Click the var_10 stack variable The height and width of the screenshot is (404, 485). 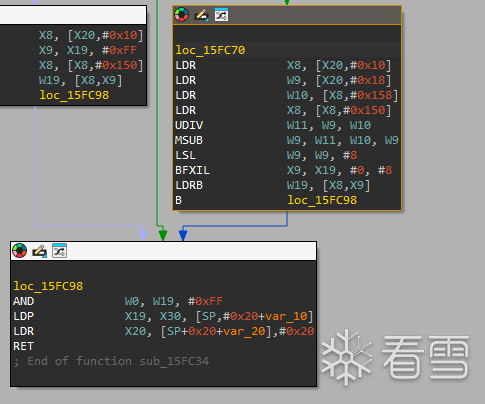286,316
